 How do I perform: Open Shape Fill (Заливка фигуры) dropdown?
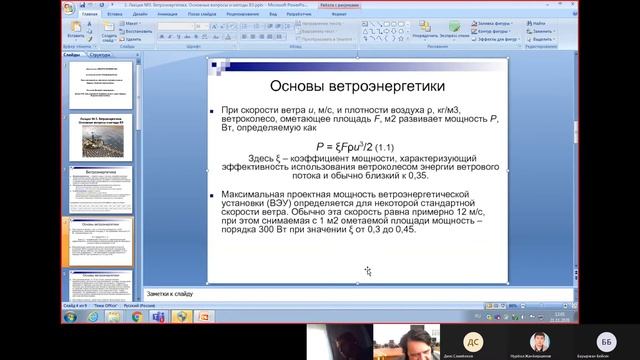tap(492, 23)
